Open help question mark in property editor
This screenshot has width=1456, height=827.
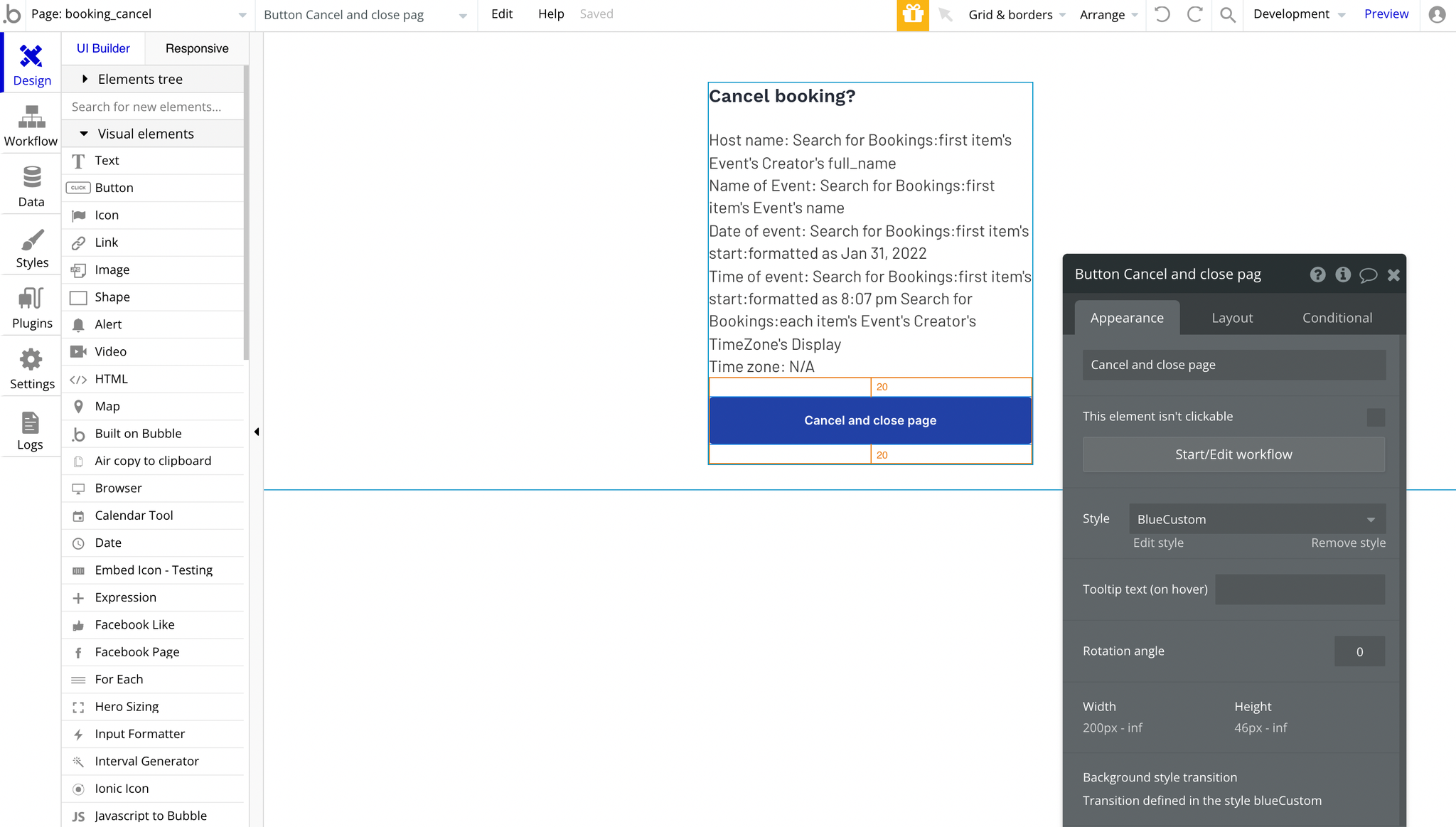1317,274
